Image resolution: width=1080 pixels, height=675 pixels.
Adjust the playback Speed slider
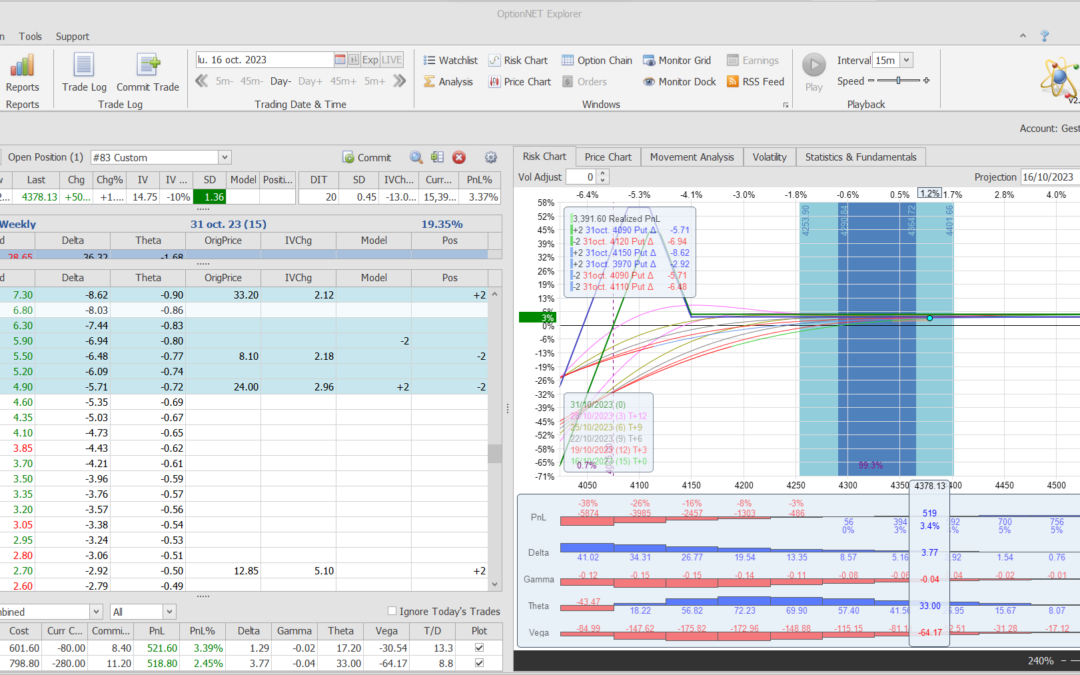(897, 81)
